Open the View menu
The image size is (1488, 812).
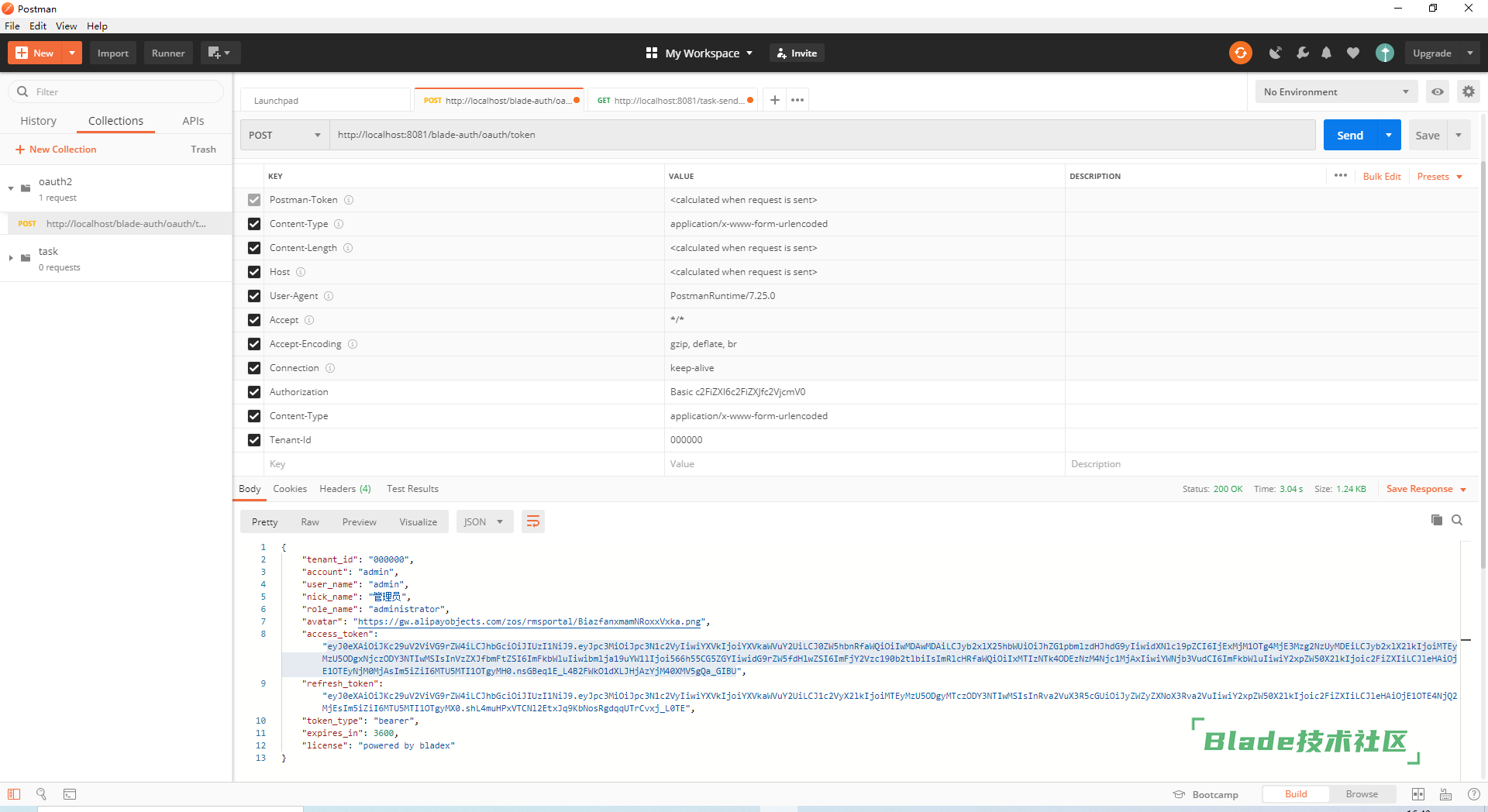click(x=66, y=26)
